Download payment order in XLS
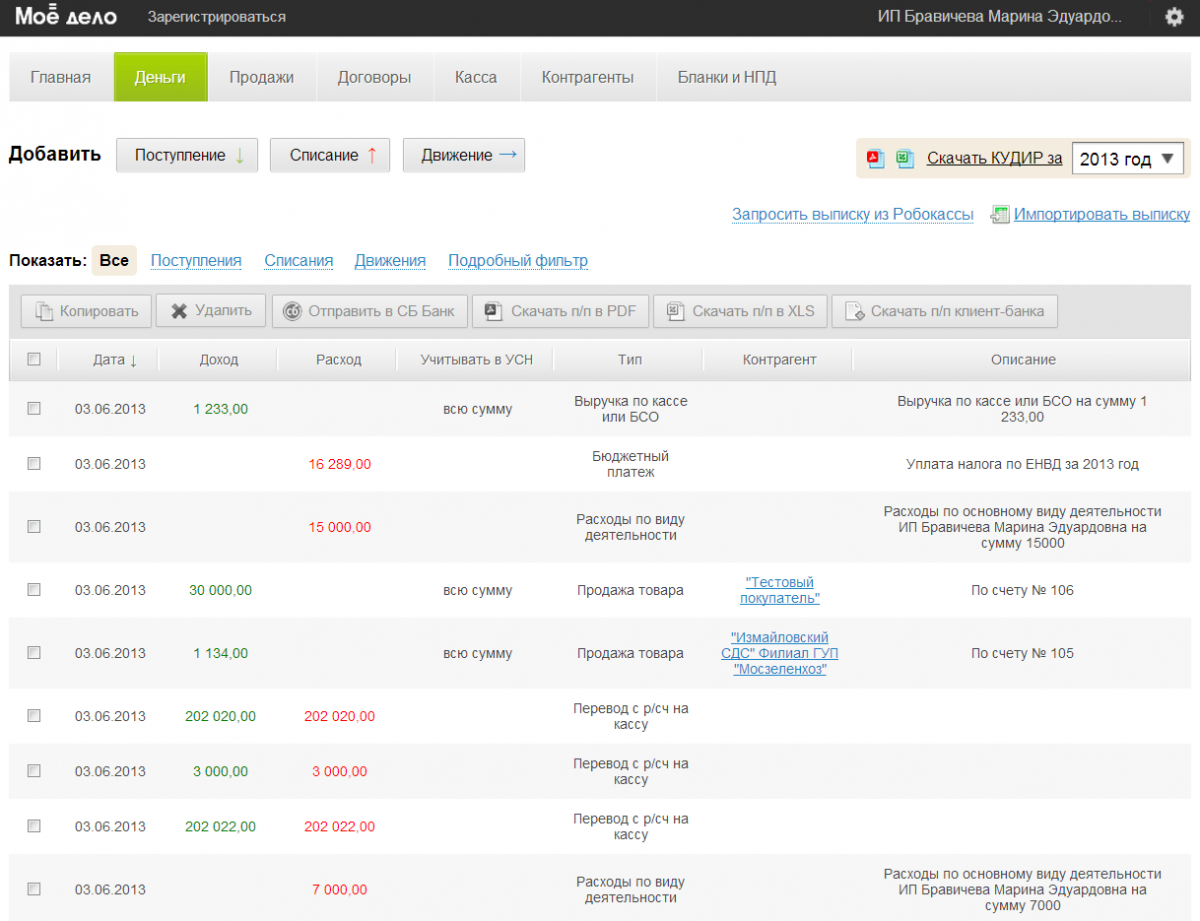The width and height of the screenshot is (1200, 921). [x=740, y=311]
